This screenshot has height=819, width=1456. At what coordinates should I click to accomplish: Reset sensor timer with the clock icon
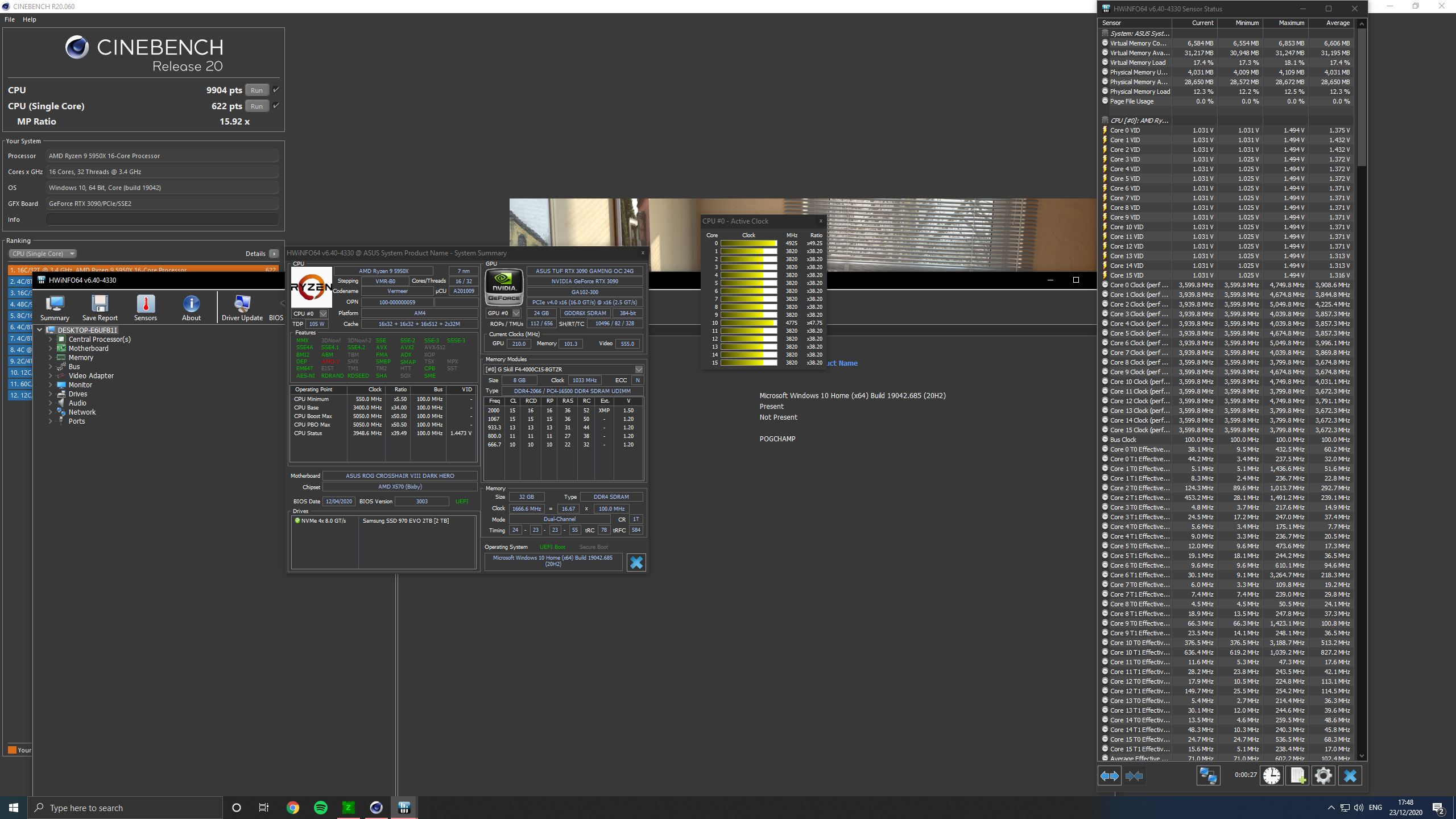coord(1272,776)
